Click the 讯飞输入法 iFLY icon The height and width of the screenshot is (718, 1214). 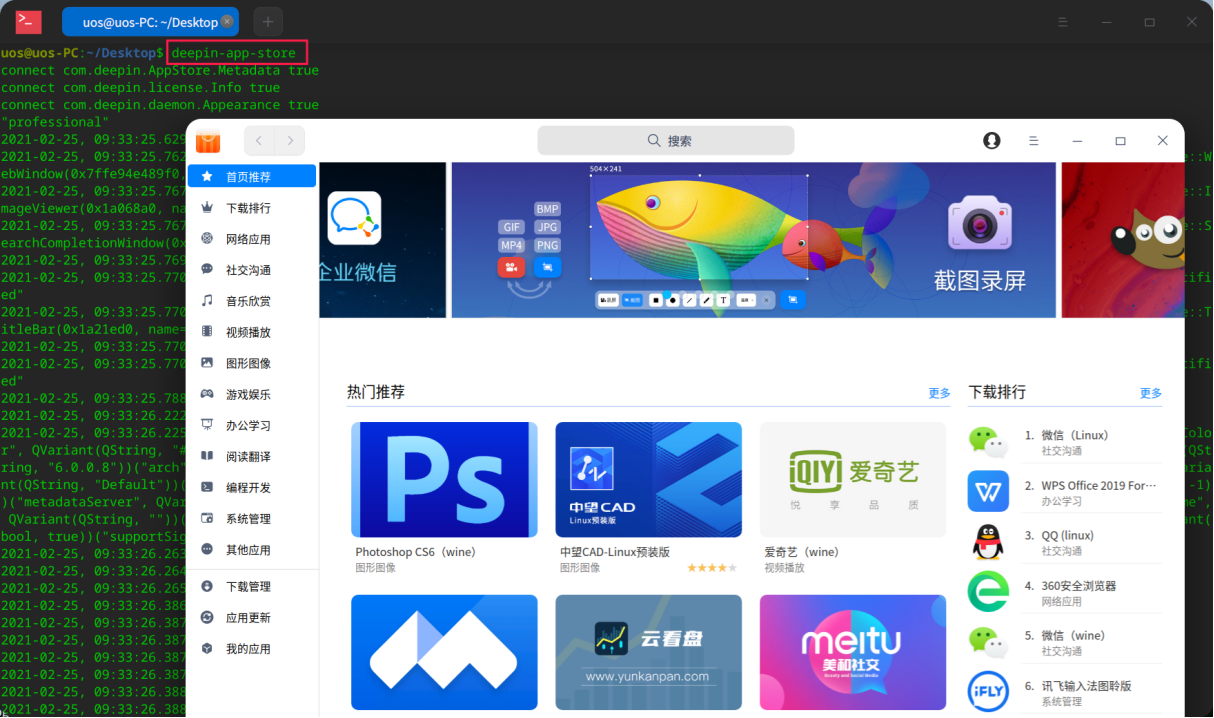(988, 692)
